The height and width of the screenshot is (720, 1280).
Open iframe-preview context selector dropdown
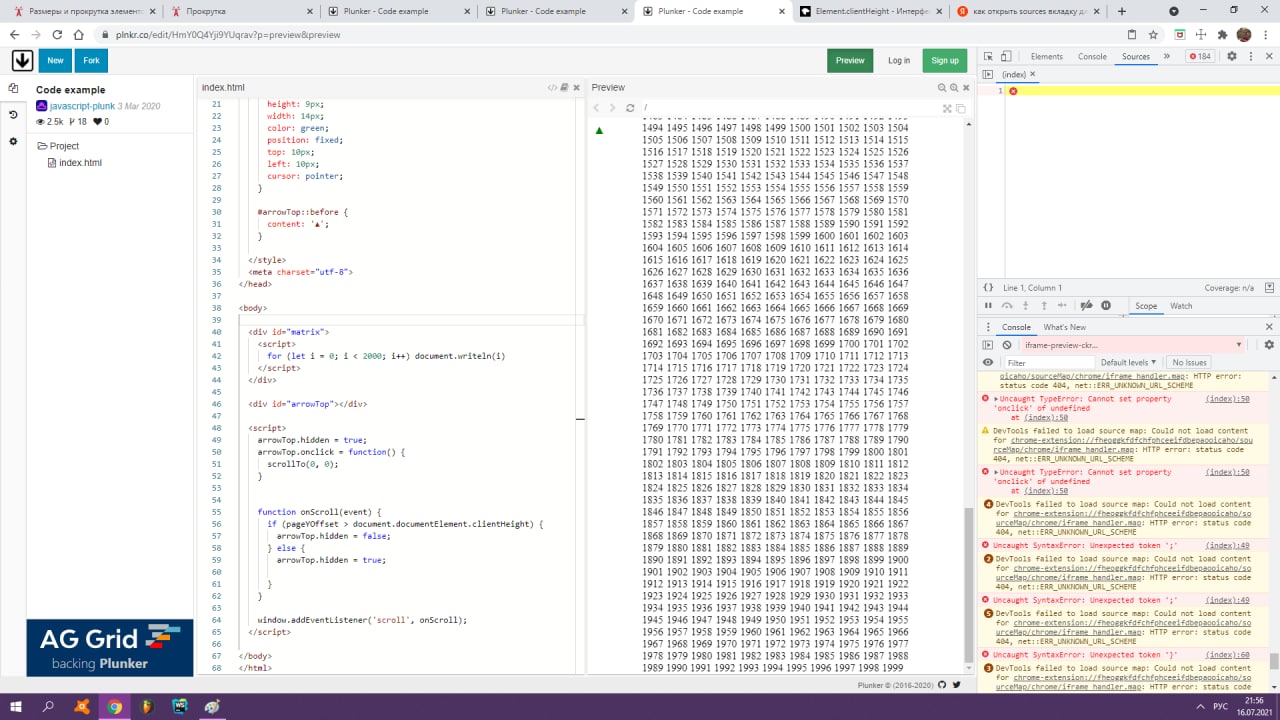[1133, 345]
